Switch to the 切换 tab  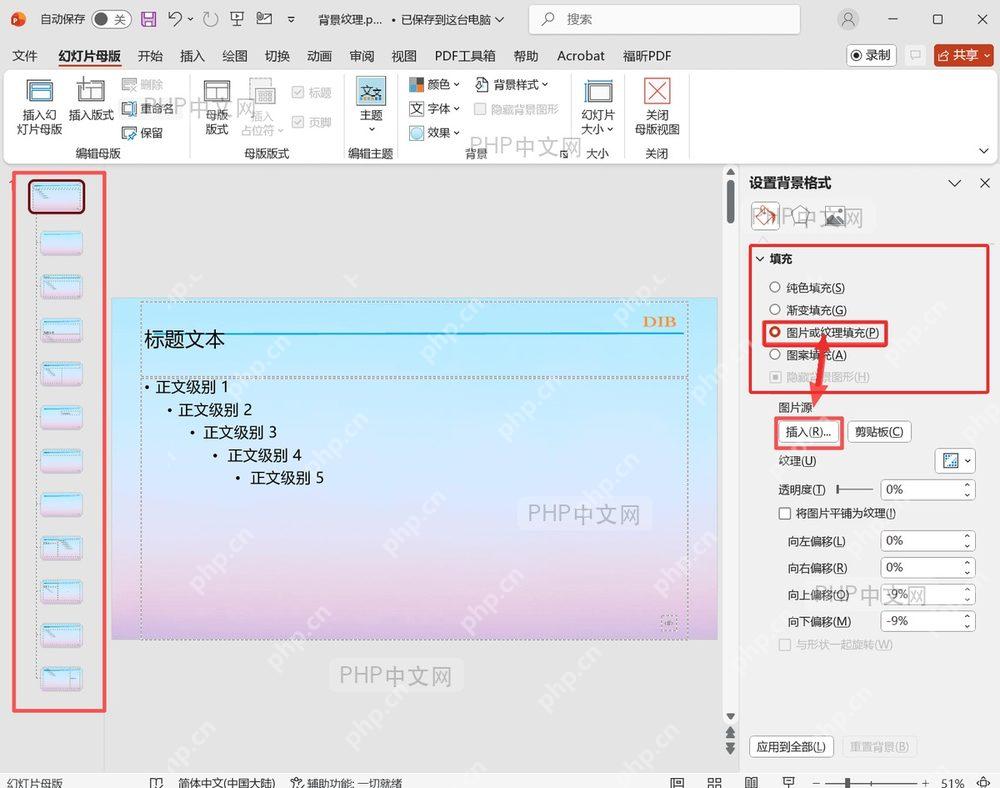pyautogui.click(x=277, y=56)
